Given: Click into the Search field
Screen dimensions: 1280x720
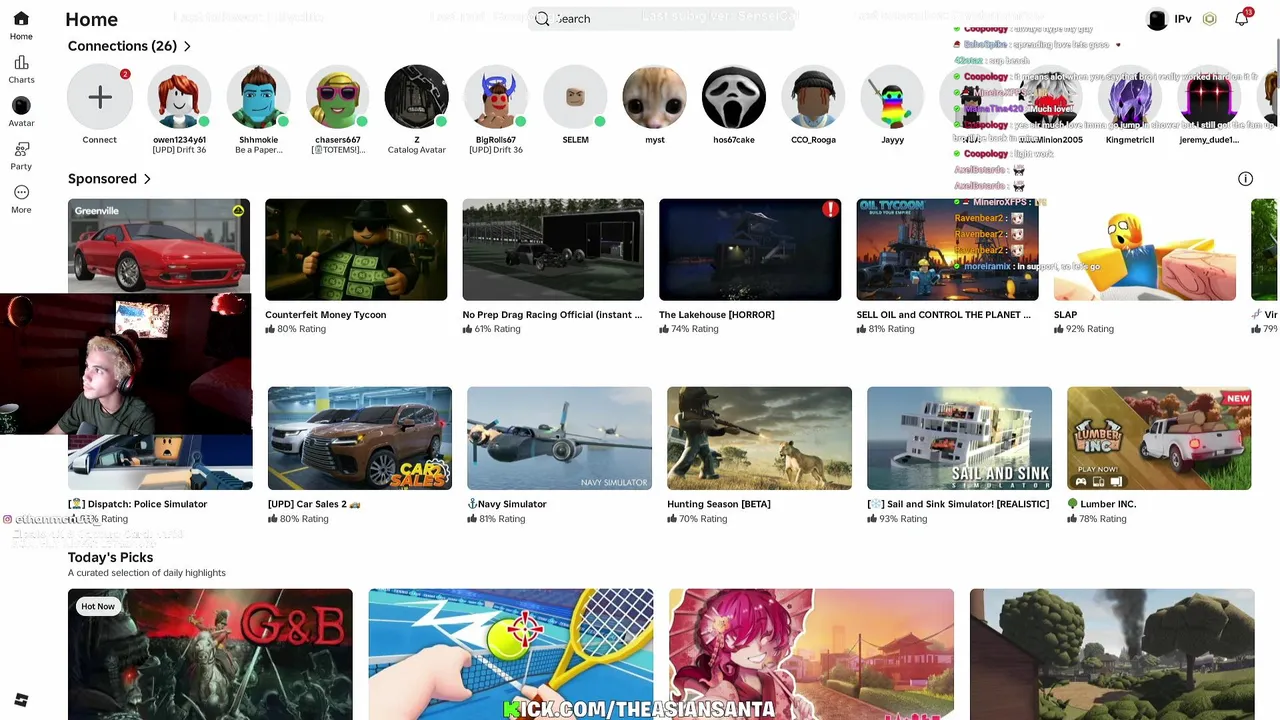Looking at the screenshot, I should (660, 19).
